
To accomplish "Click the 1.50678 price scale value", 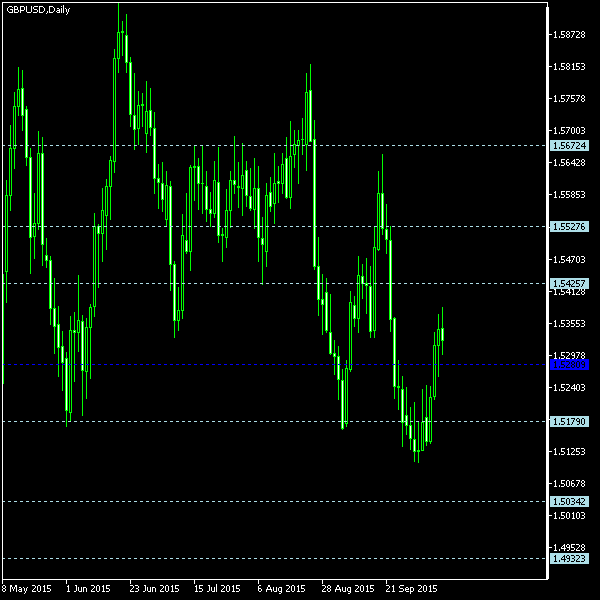I will click(x=569, y=484).
